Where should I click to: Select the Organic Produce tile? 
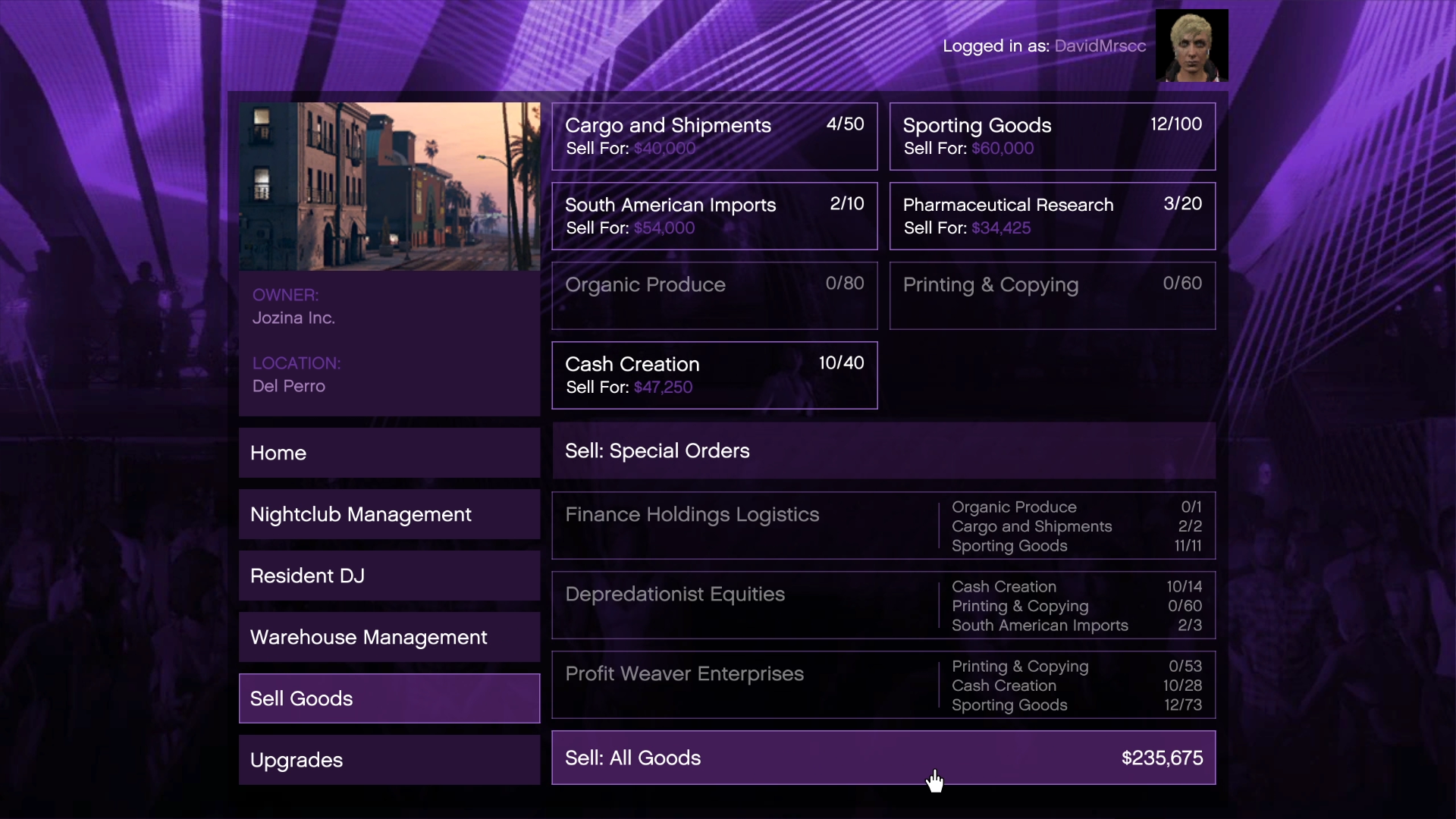(x=714, y=296)
